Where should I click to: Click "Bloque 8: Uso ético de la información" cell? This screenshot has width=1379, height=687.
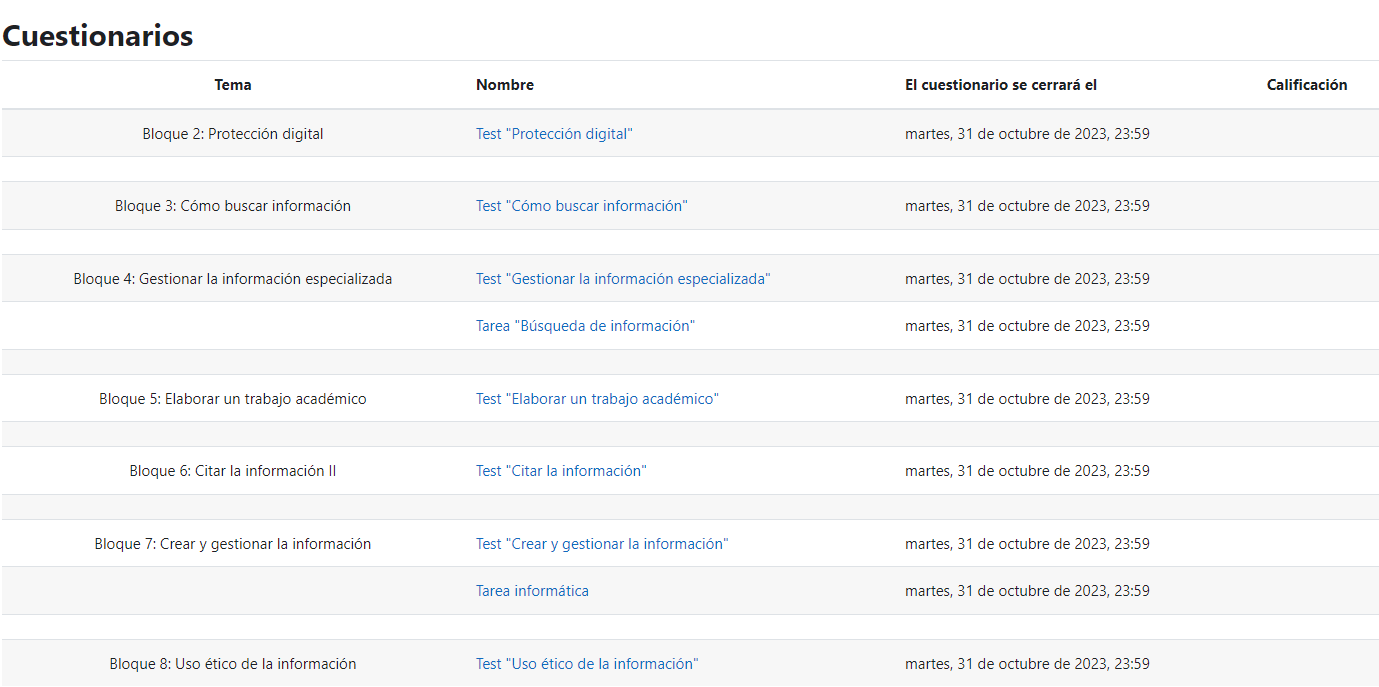[x=233, y=664]
